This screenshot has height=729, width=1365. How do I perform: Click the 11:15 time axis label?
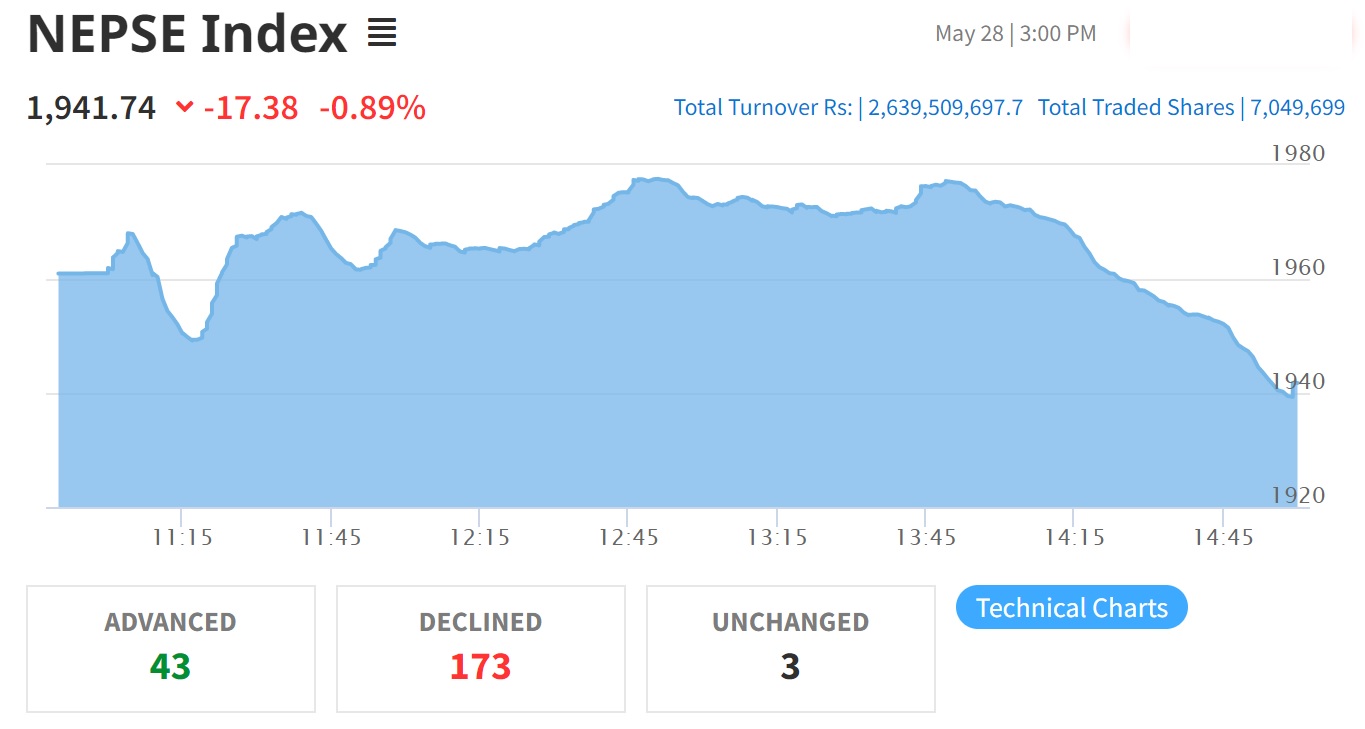tap(183, 538)
